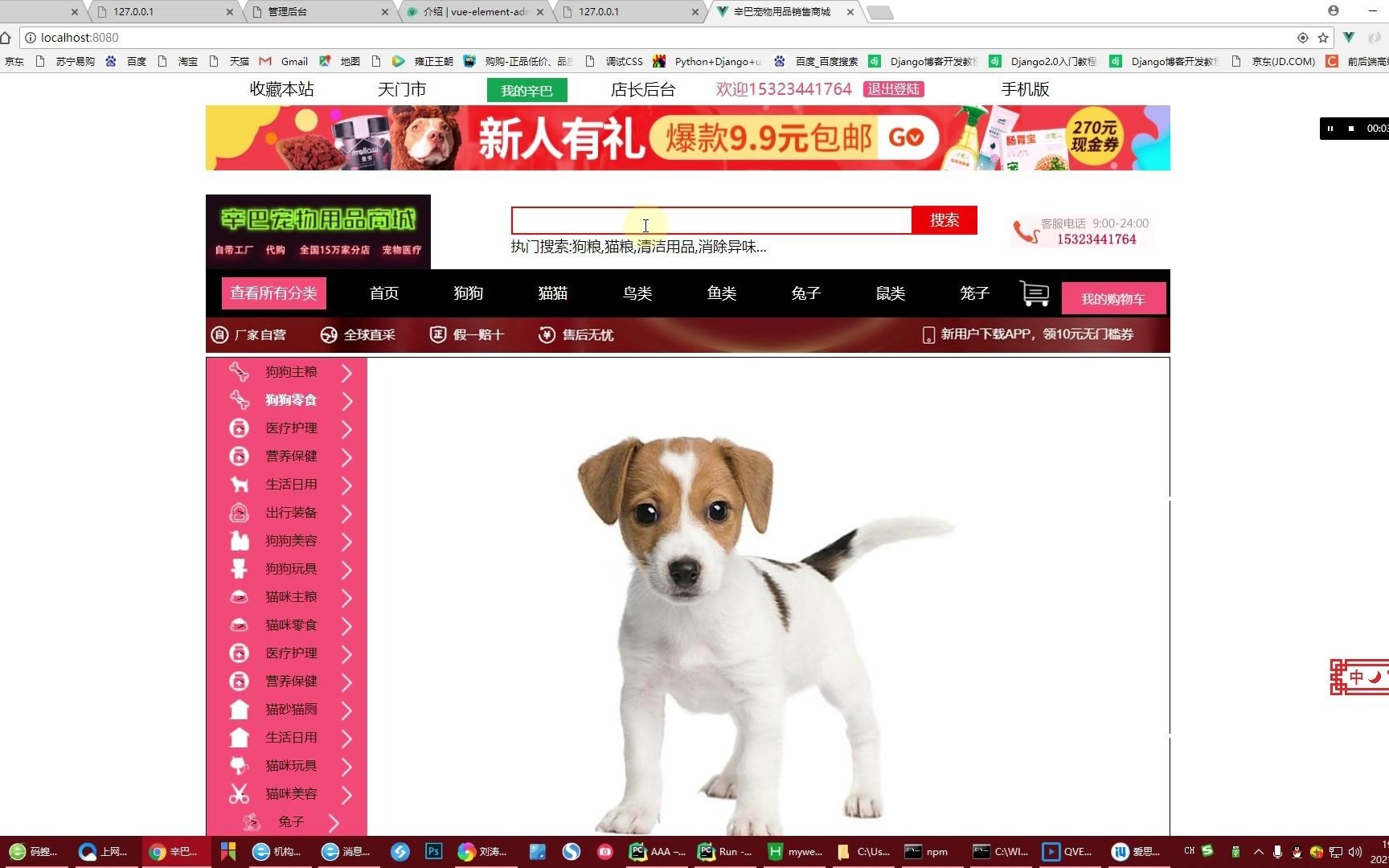Click the APP download phone icon
Viewport: 1389px width, 868px height.
click(x=928, y=334)
